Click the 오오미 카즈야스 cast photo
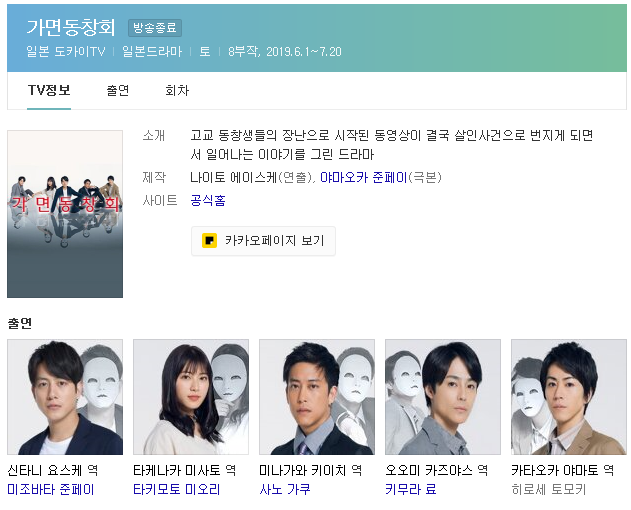Screen dimensions: 631x510 443,397
